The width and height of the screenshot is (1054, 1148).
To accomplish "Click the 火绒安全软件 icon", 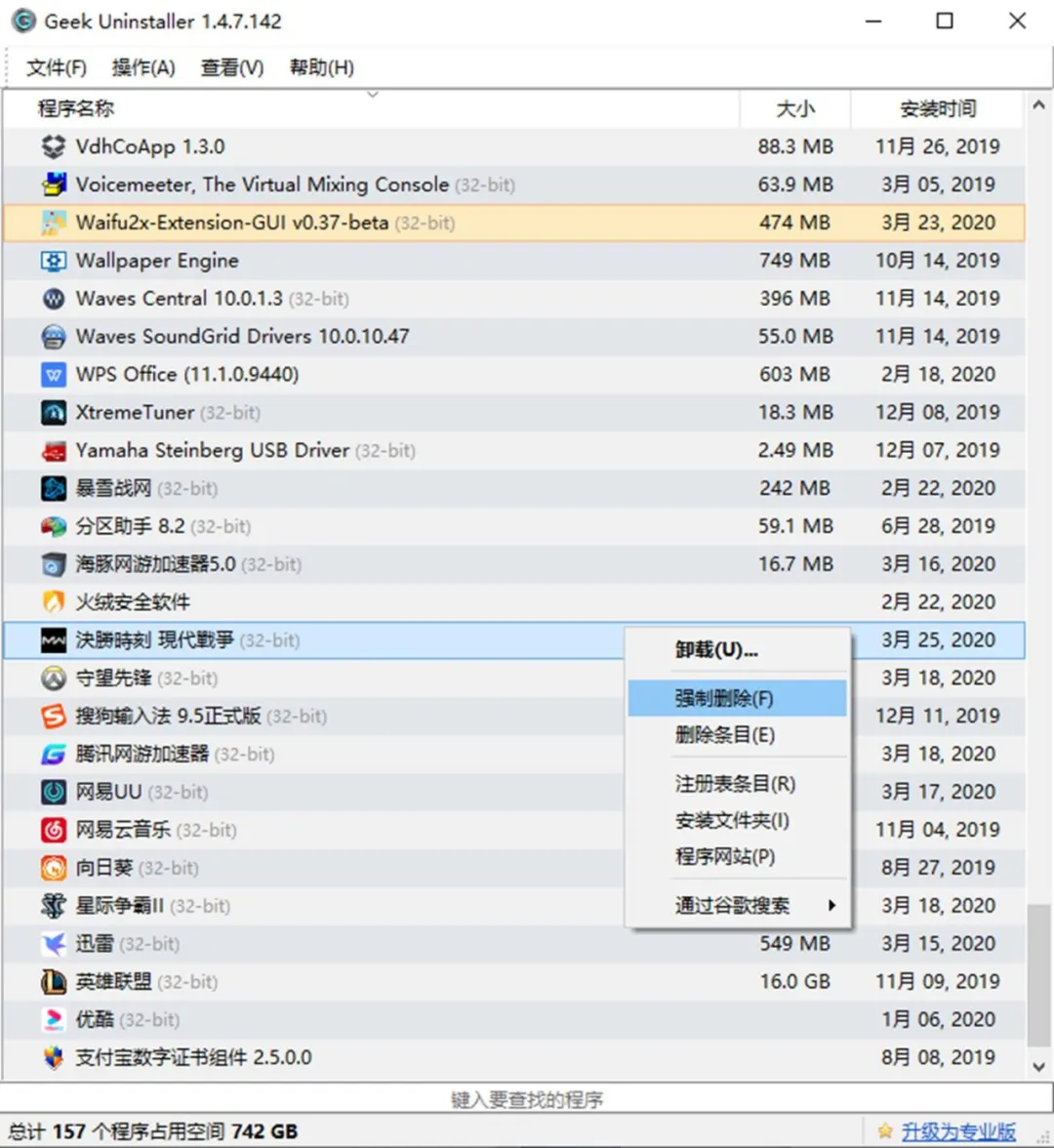I will [x=53, y=602].
